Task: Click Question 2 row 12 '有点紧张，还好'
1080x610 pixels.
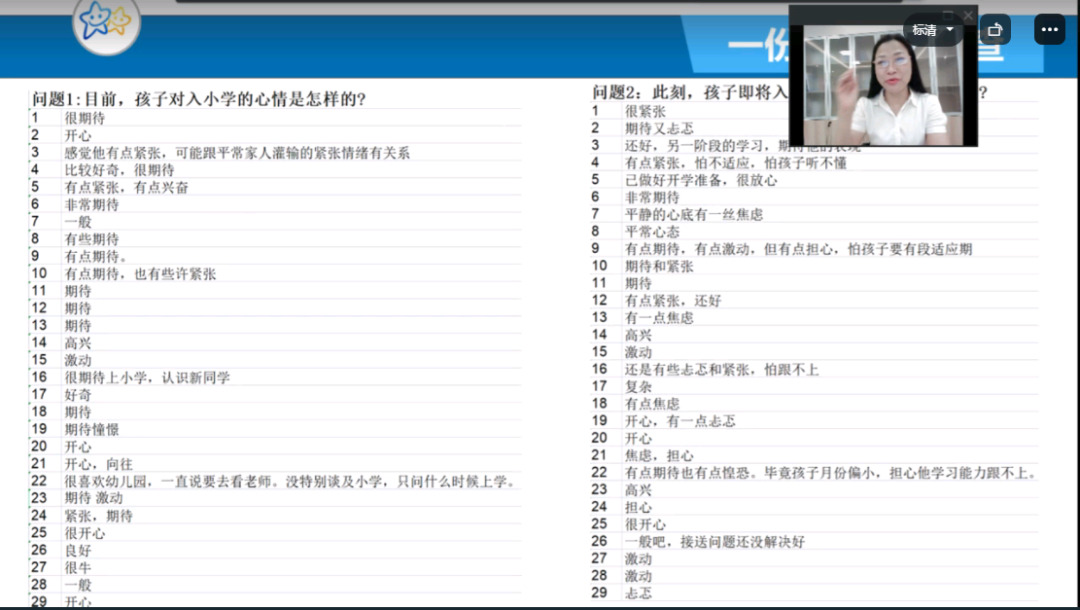Action: [673, 301]
